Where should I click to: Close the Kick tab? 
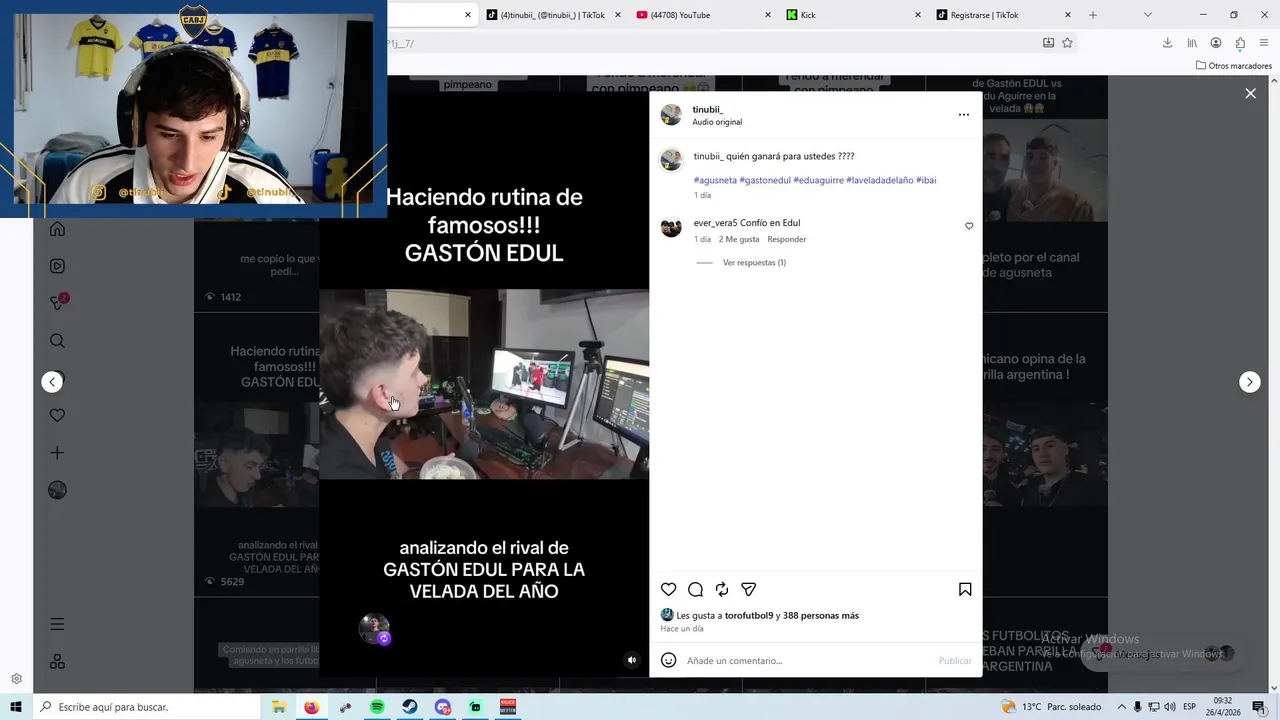918,15
